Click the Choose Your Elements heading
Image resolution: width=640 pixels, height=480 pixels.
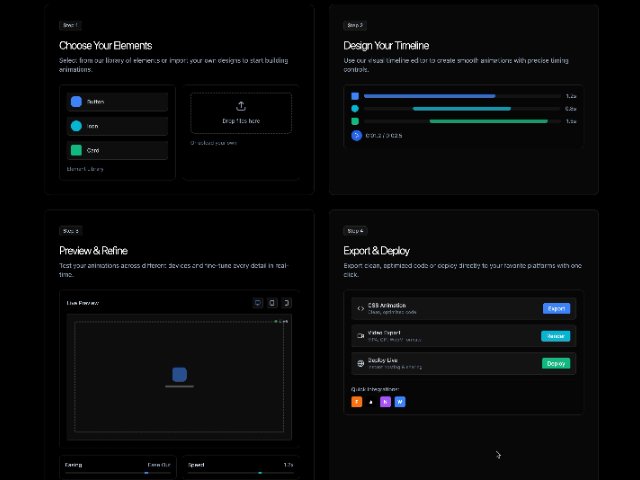pos(105,45)
